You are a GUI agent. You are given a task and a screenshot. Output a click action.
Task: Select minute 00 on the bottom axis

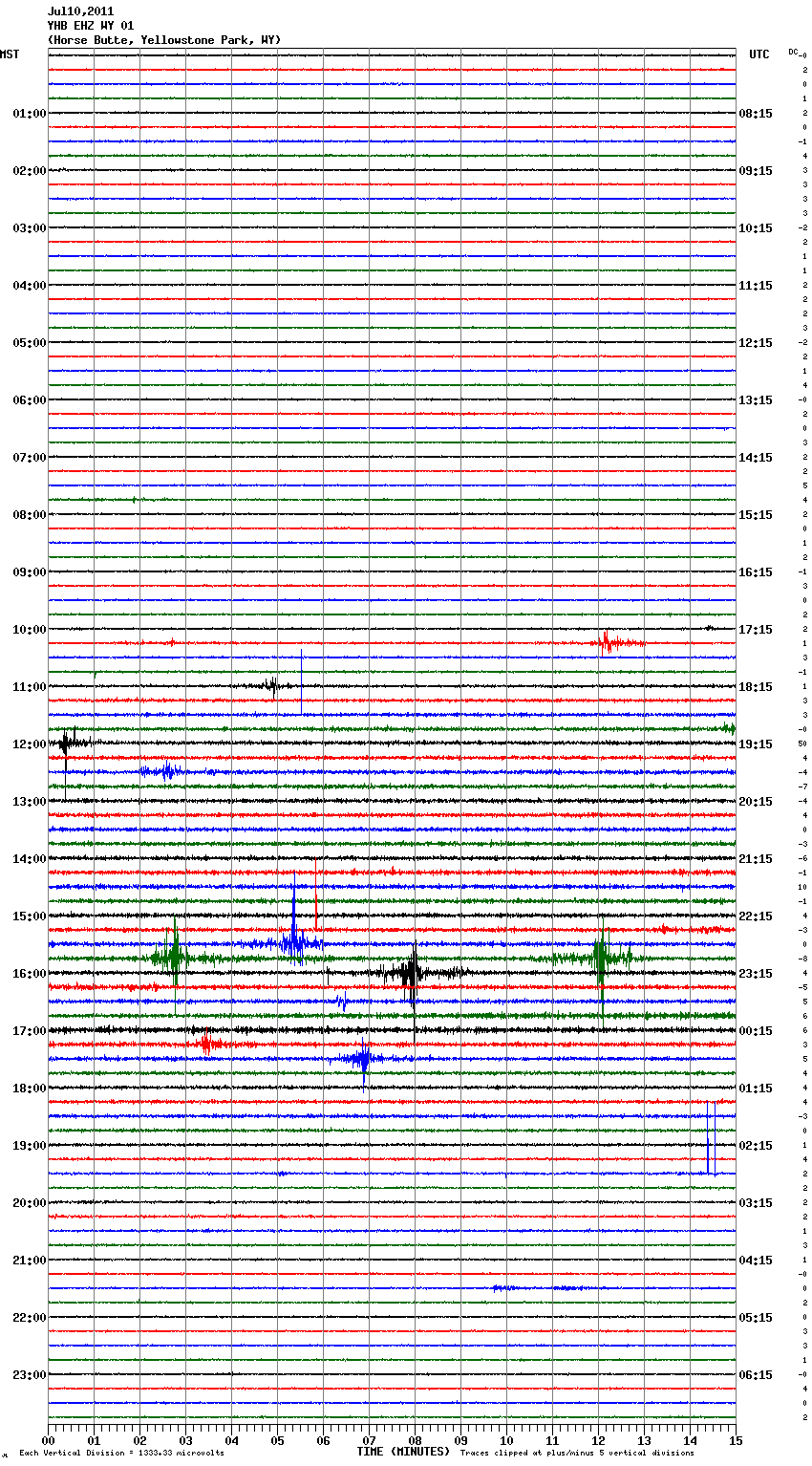pos(48,1440)
